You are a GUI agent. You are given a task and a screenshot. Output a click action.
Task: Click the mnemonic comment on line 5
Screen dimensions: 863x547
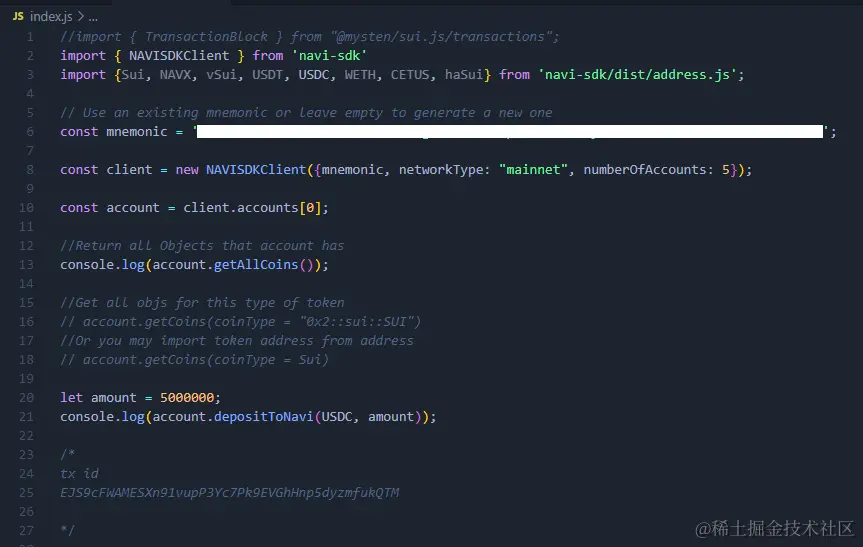tap(306, 113)
